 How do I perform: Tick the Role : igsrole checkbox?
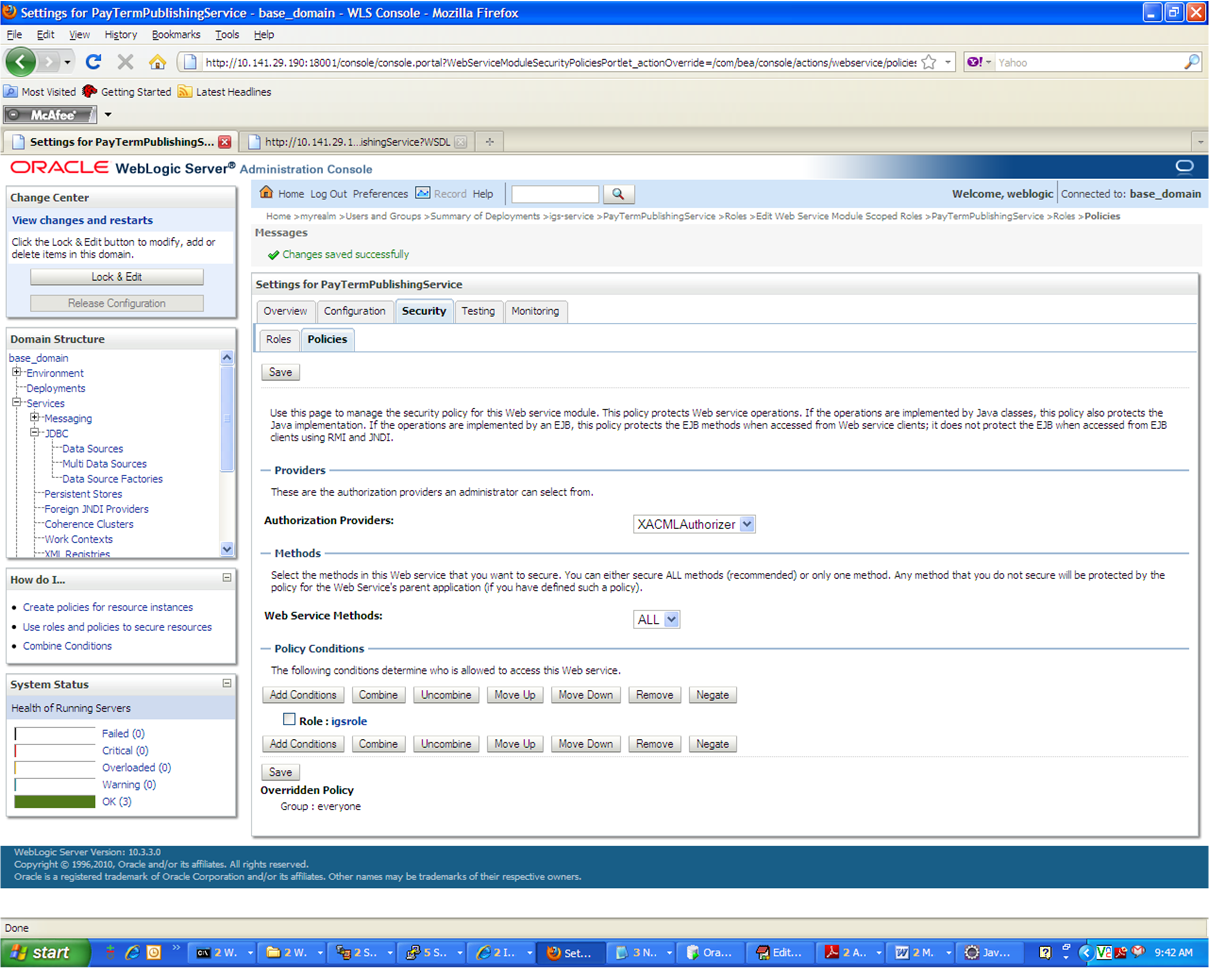(289, 719)
